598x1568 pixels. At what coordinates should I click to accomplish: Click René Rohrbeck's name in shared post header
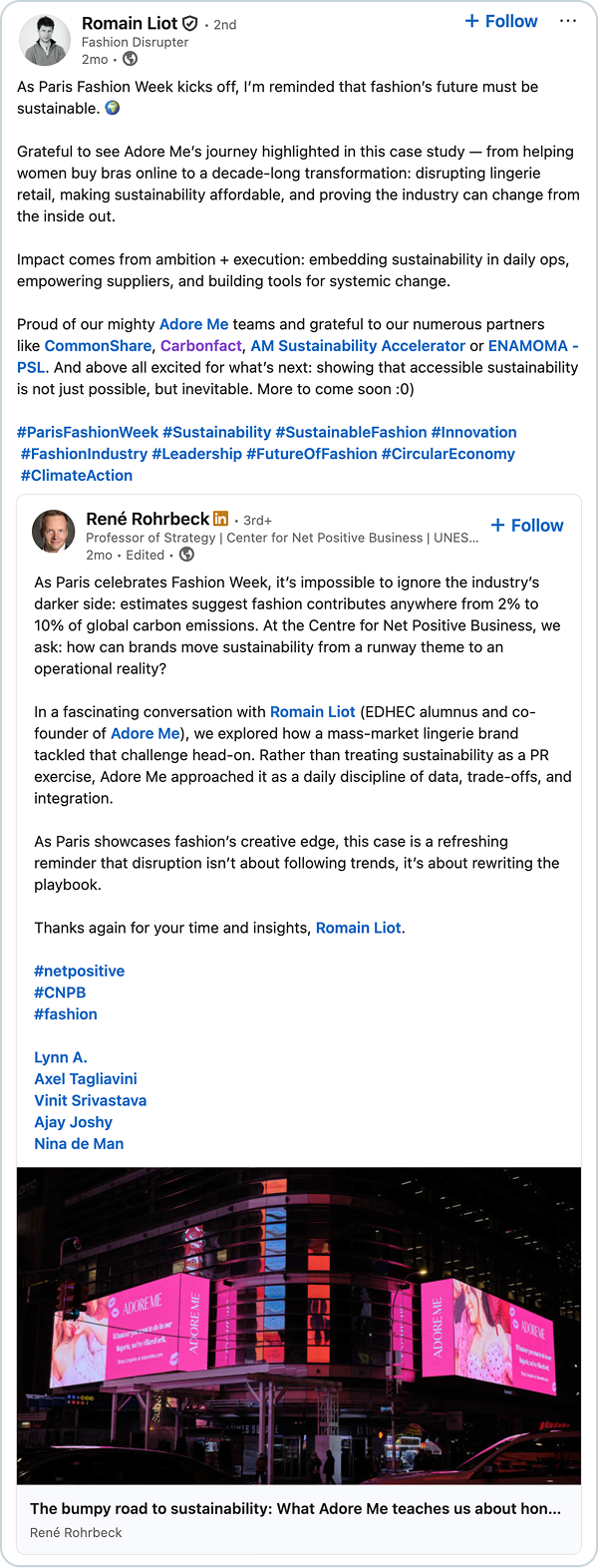(x=148, y=519)
